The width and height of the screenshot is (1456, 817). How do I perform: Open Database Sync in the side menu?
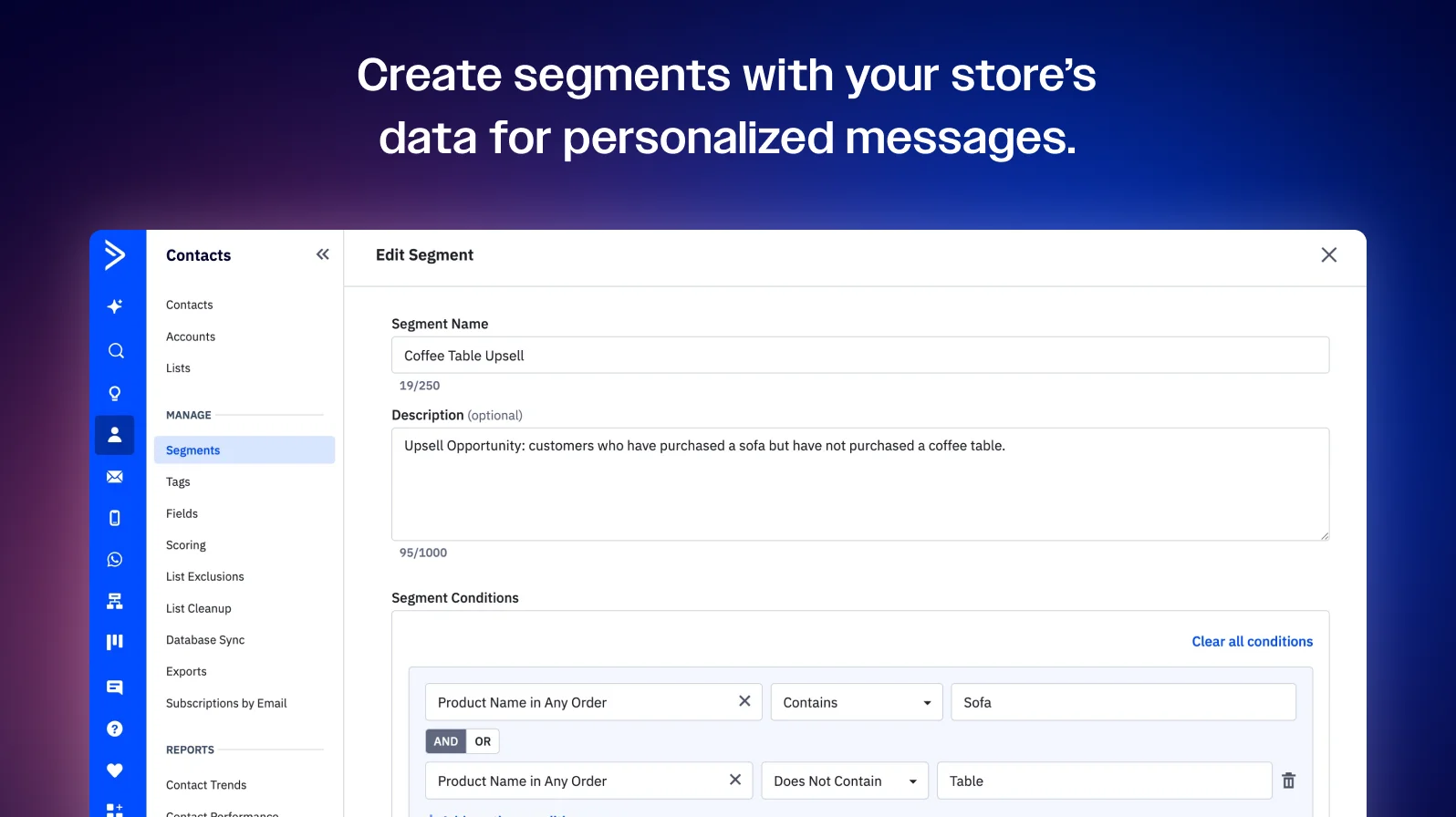pyautogui.click(x=205, y=640)
